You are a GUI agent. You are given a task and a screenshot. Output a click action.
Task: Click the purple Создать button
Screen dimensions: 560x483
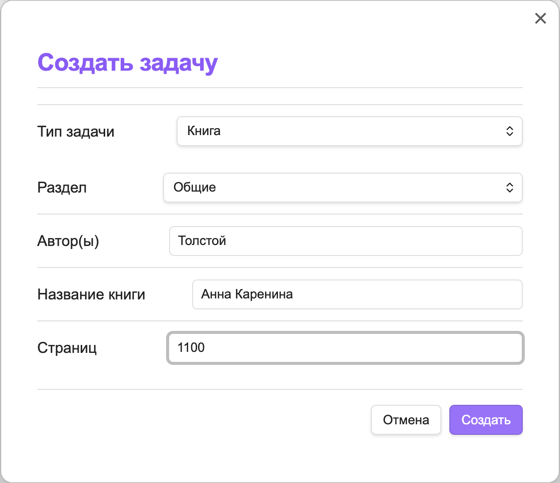(x=486, y=420)
